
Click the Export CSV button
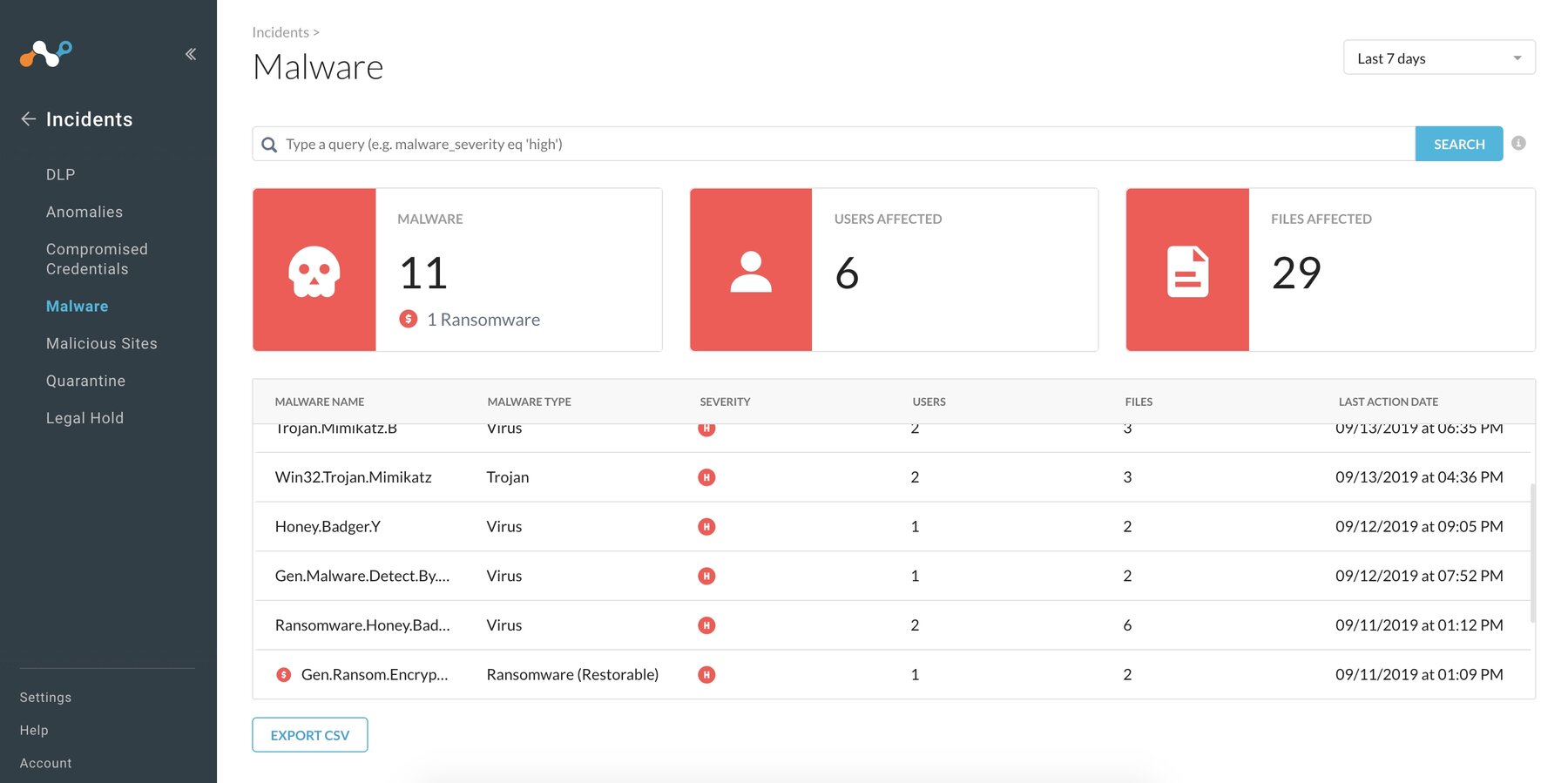(x=309, y=735)
